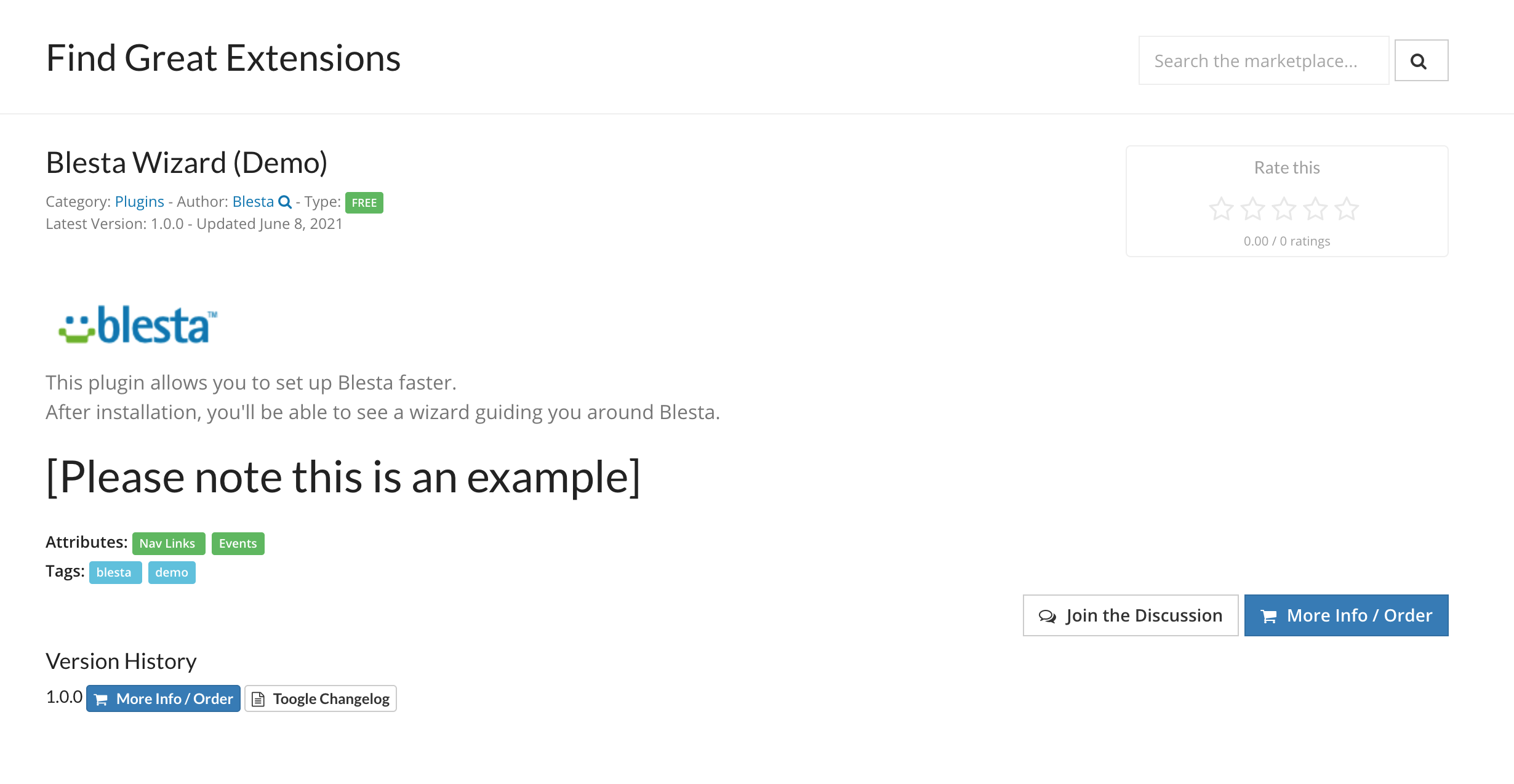Select the Events attribute badge
1514x784 pixels.
coord(238,543)
